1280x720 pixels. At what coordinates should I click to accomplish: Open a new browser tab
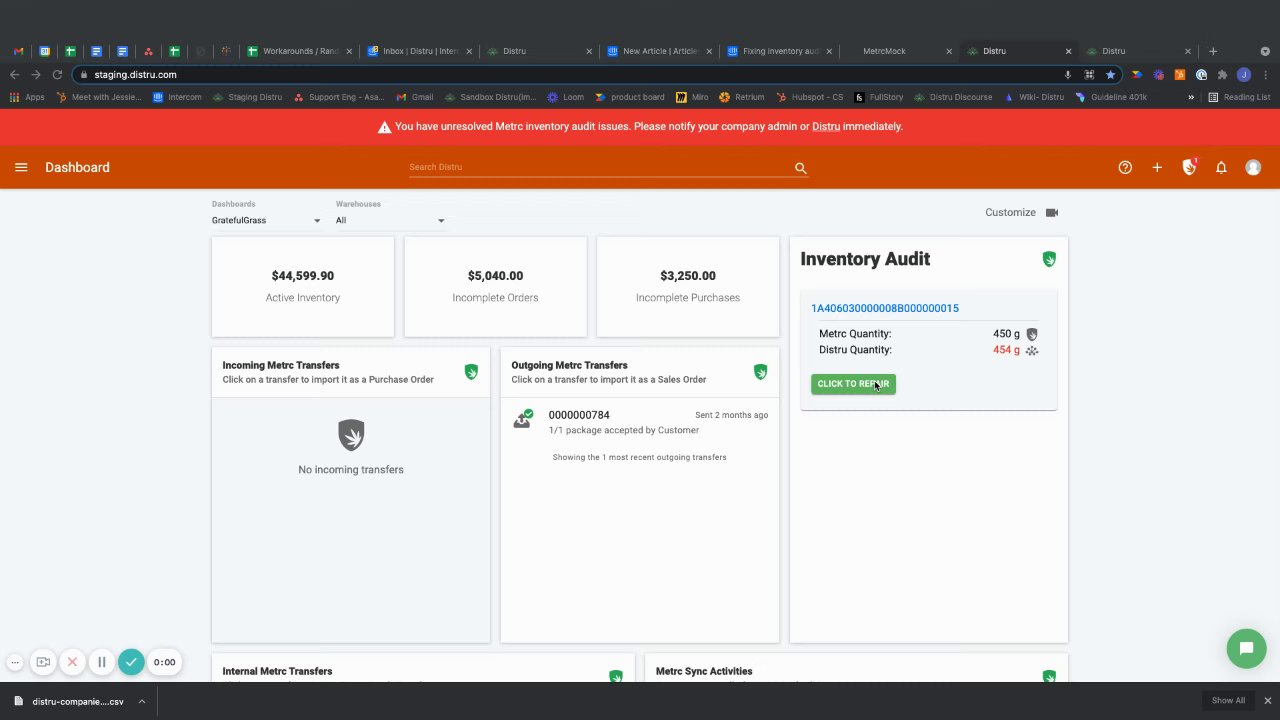[x=1213, y=51]
